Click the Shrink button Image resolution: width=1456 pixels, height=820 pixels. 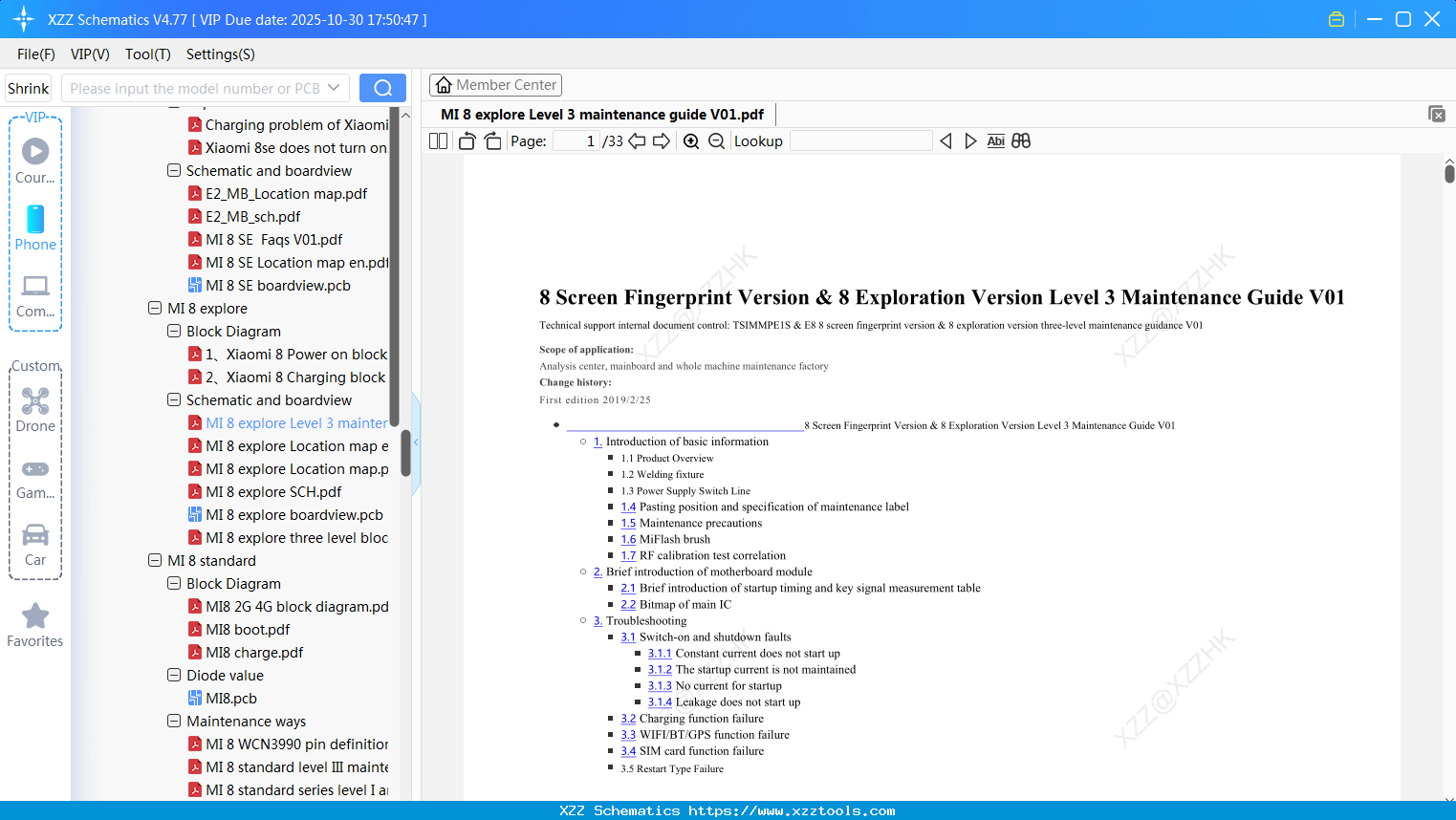click(x=28, y=88)
